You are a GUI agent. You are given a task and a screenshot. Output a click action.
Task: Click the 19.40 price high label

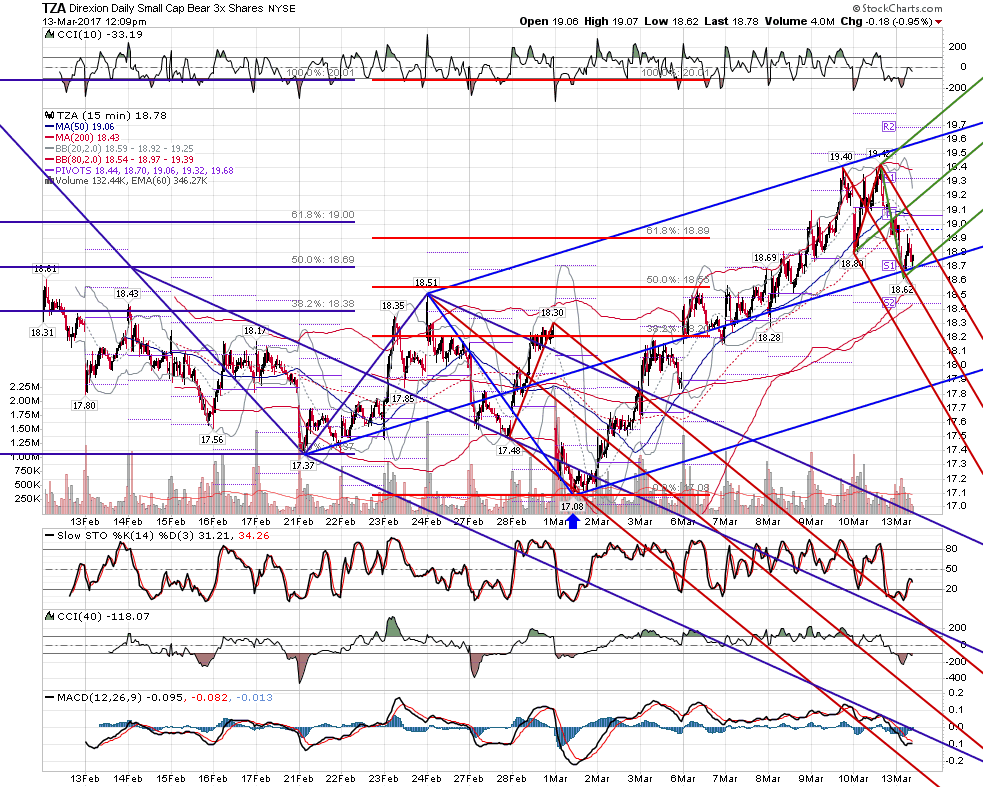[841, 156]
